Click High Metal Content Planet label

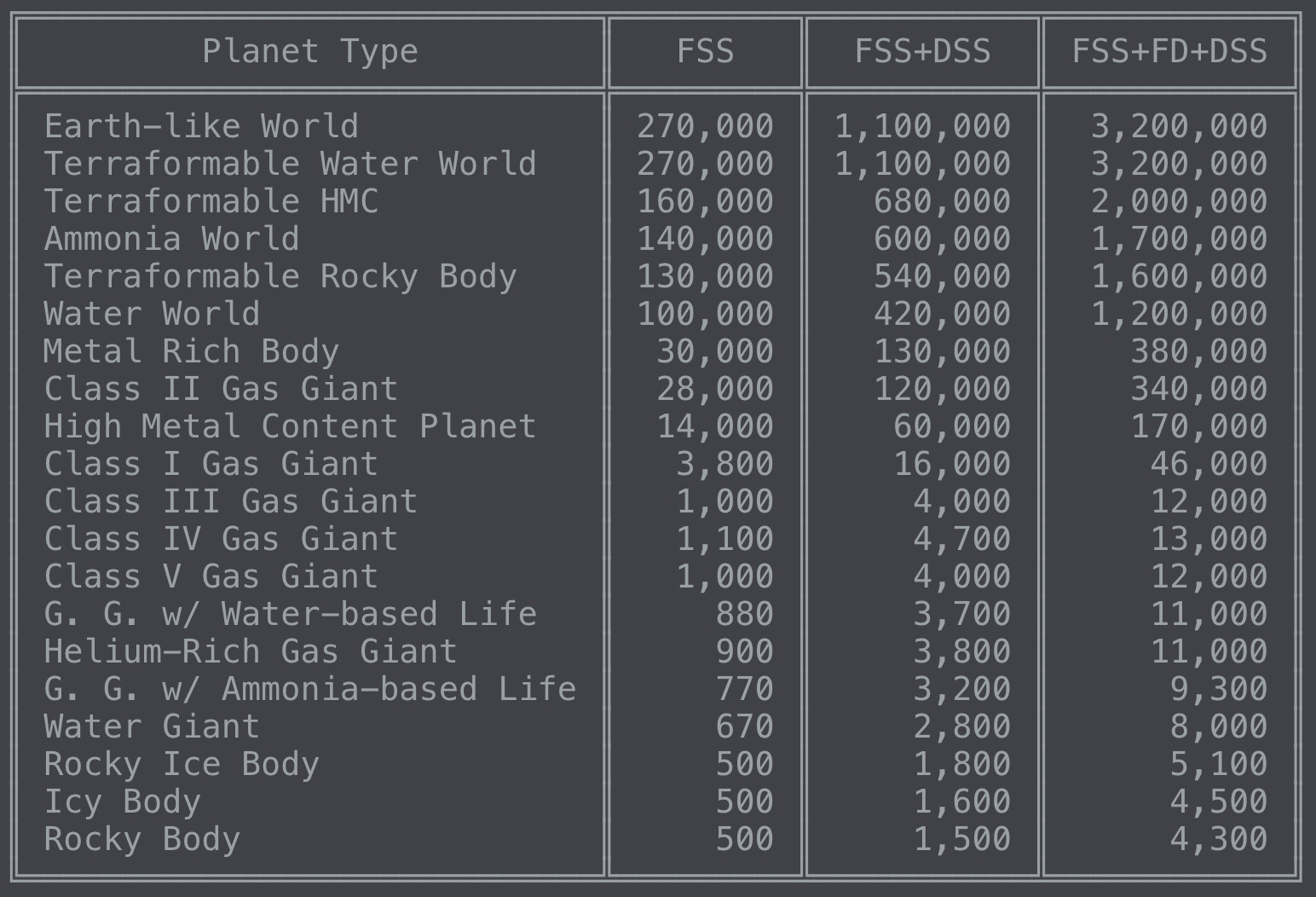click(x=290, y=426)
